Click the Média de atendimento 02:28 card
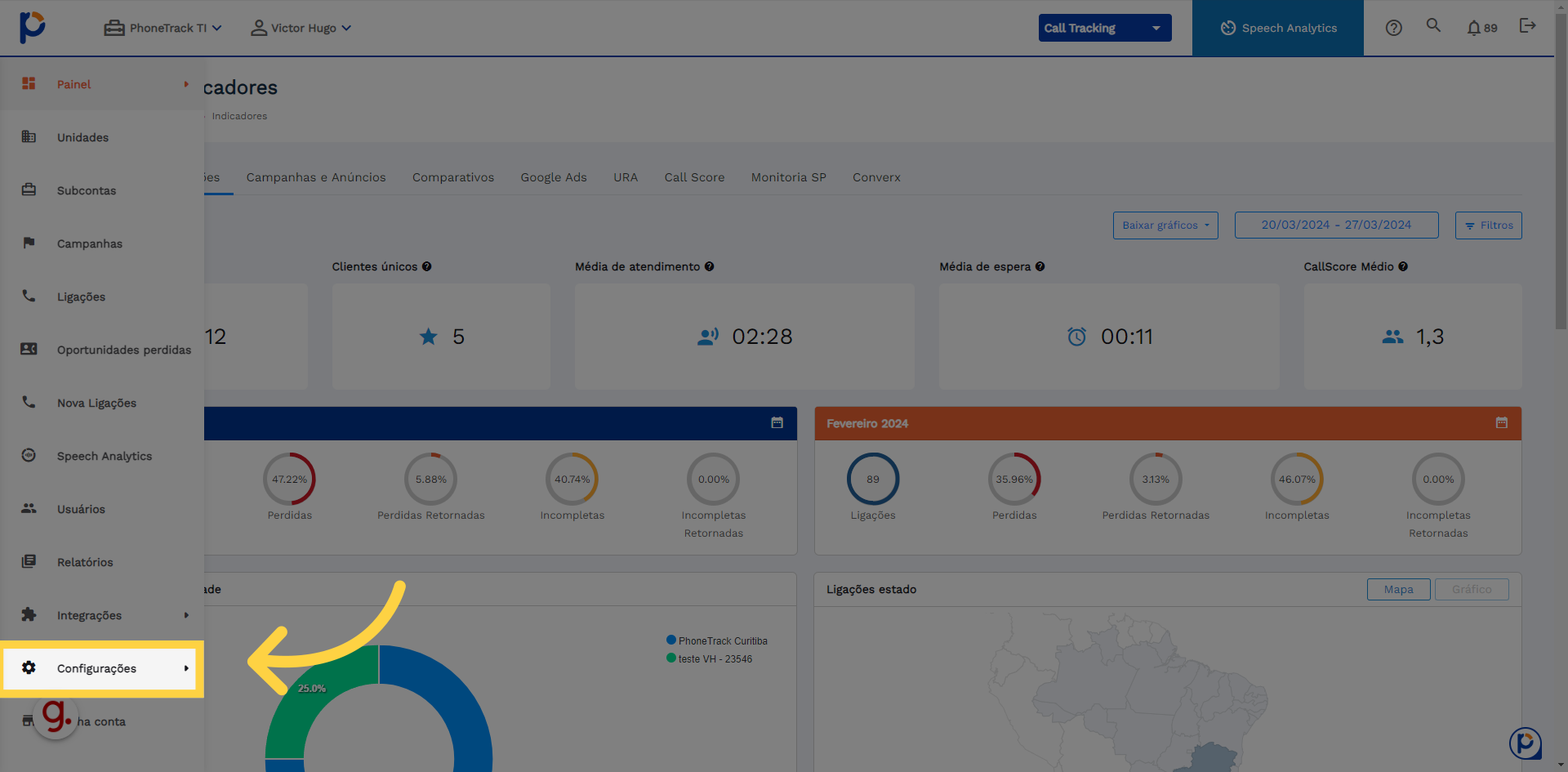The height and width of the screenshot is (772, 1568). (745, 337)
